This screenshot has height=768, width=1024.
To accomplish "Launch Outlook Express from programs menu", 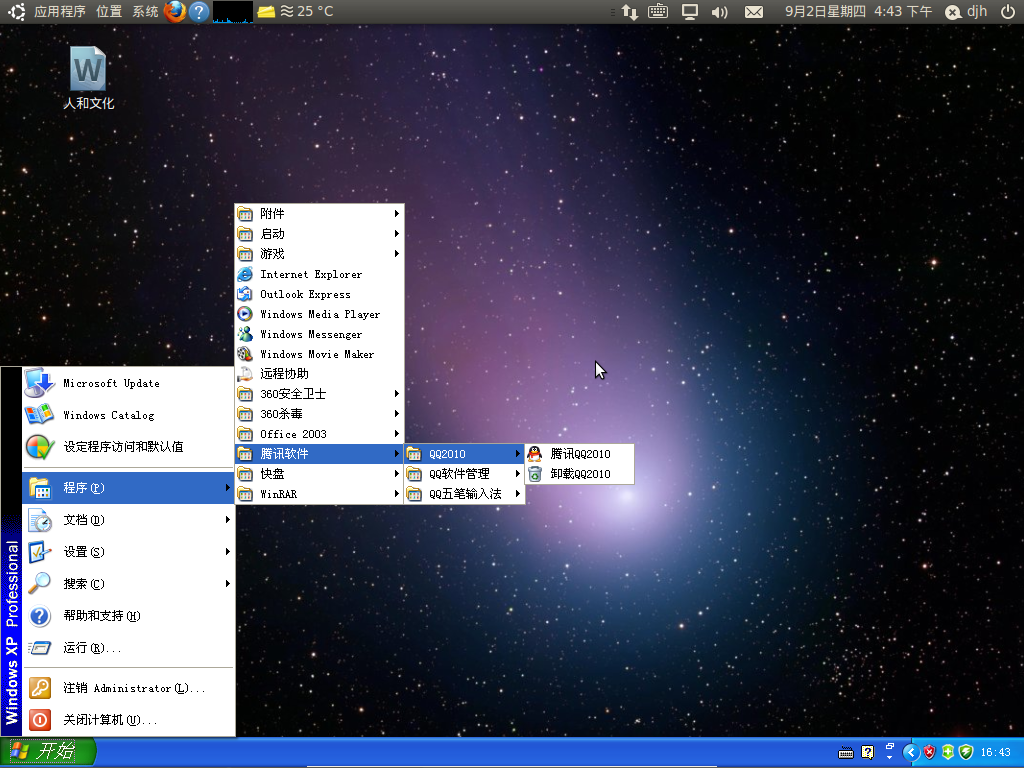I will pos(319,295).
